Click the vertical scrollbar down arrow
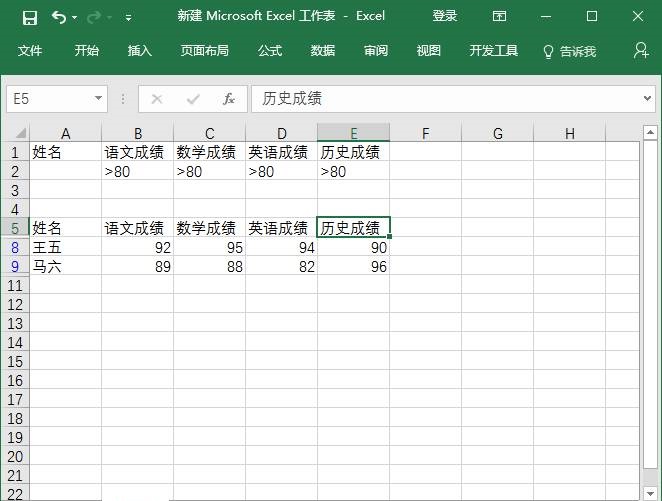Image resolution: width=662 pixels, height=501 pixels. point(650,493)
